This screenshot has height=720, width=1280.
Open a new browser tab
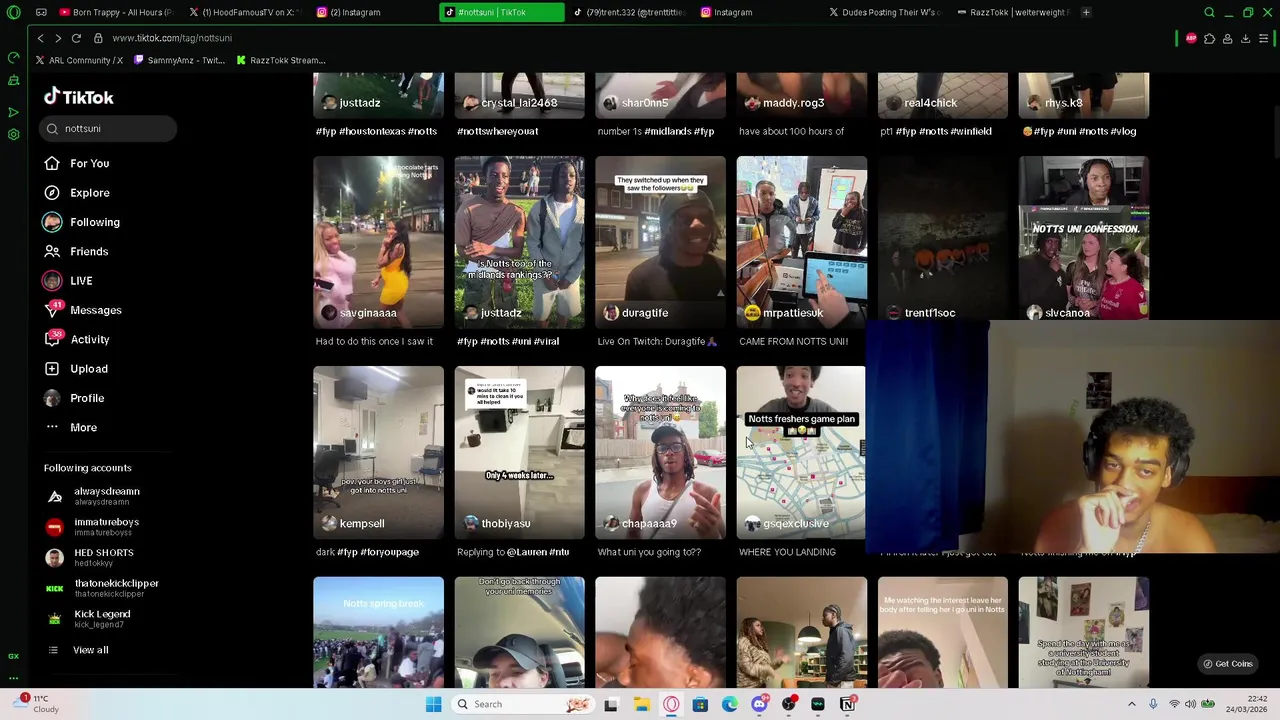pos(1086,12)
